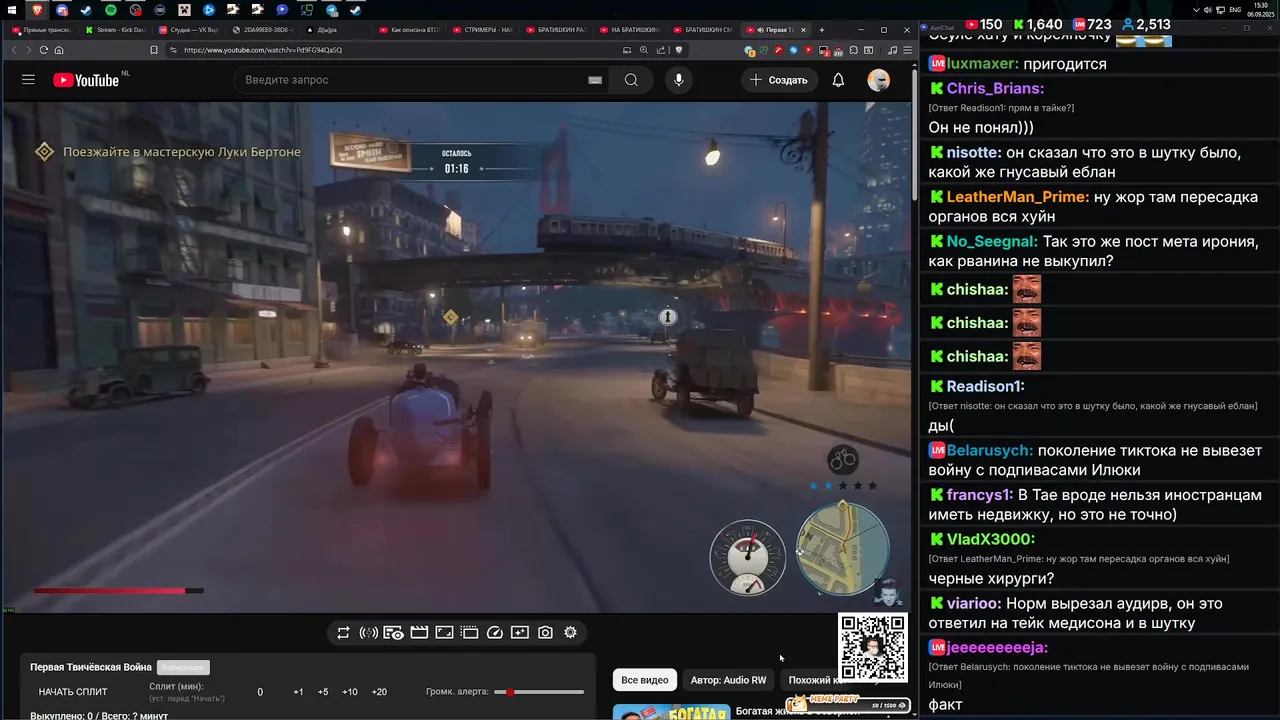
Task: Click the QR code overlay image
Action: click(x=873, y=647)
